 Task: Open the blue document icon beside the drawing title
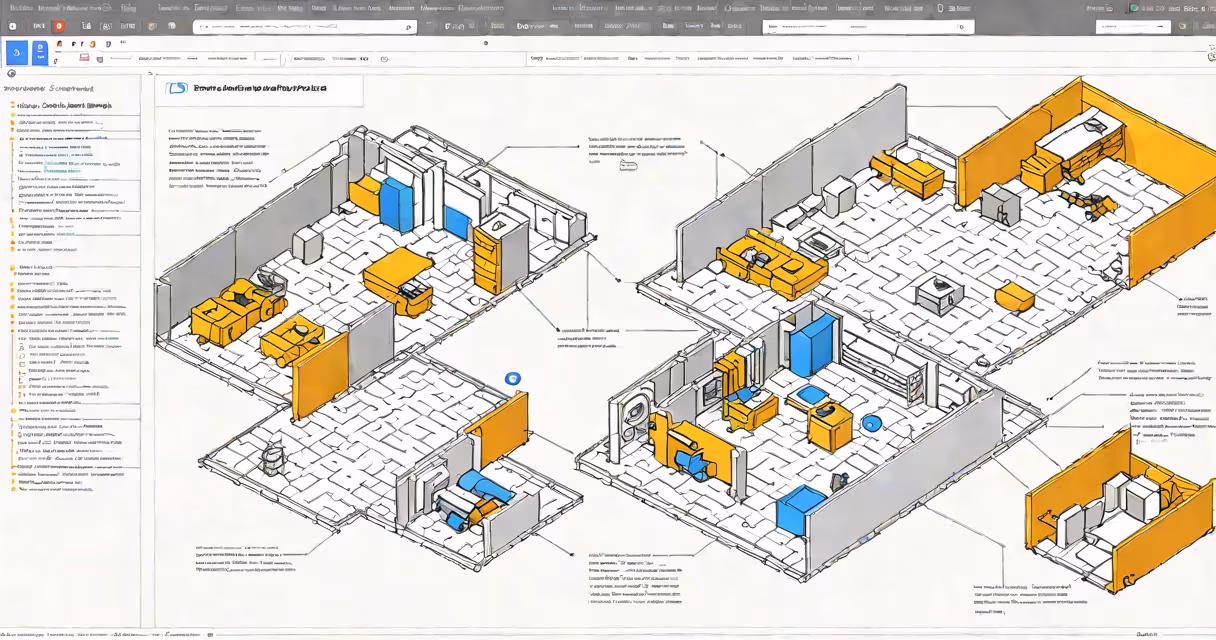176,89
